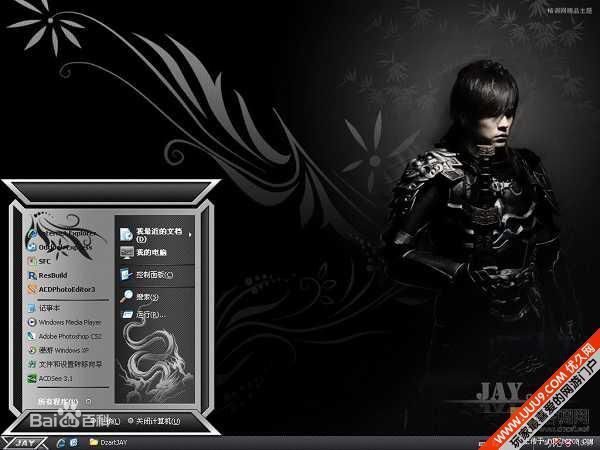Open My Computer (我的电脑)
600x450 pixels.
(143, 253)
